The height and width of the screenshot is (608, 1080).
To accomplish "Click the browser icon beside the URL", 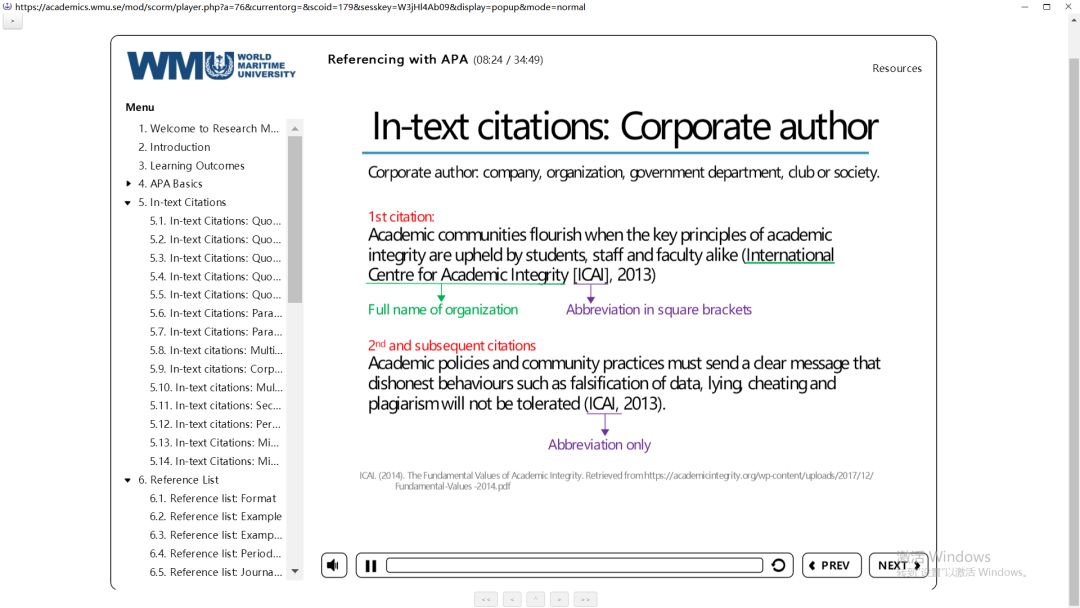I will (x=8, y=6).
